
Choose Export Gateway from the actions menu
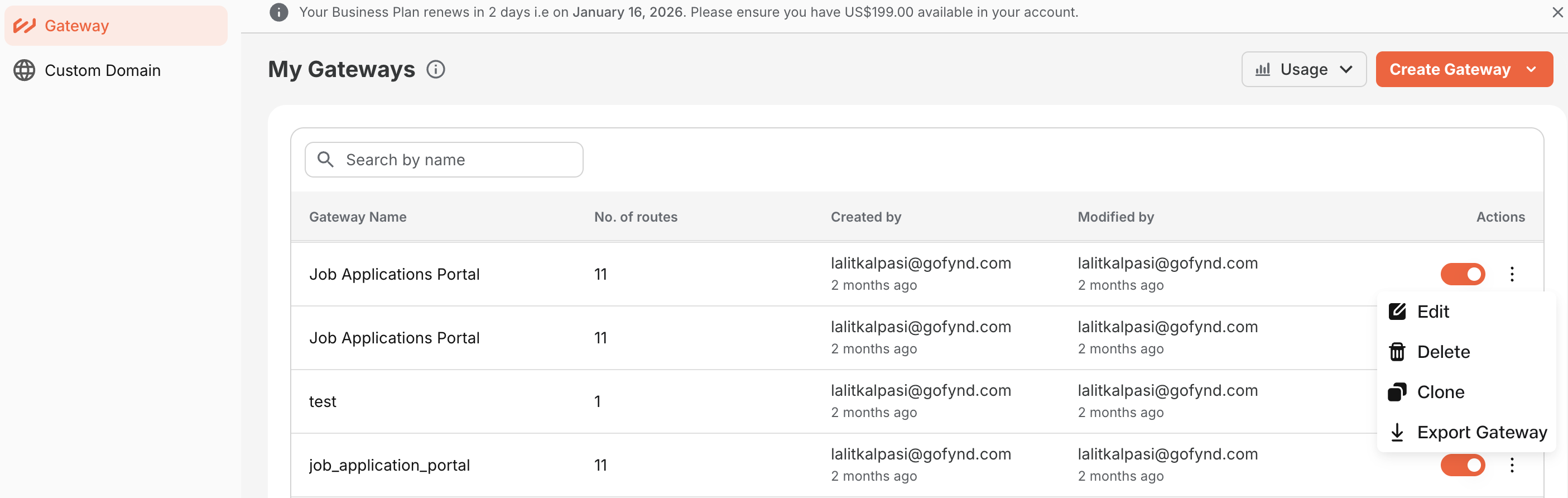(x=1482, y=432)
